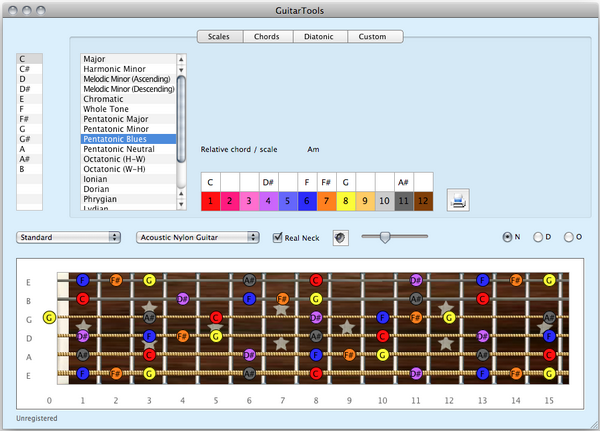The image size is (600, 431).
Task: Select root note C in key list
Action: pyautogui.click(x=29, y=59)
